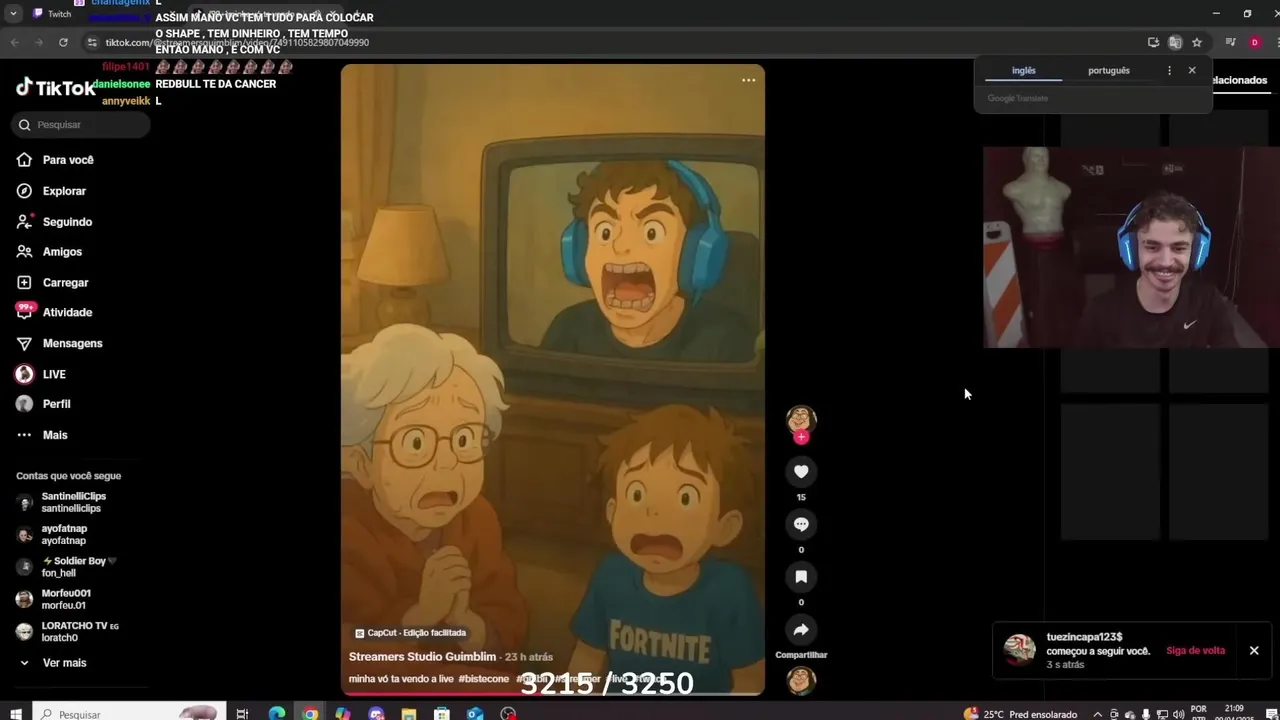Click the Siga de volta button

(1195, 651)
